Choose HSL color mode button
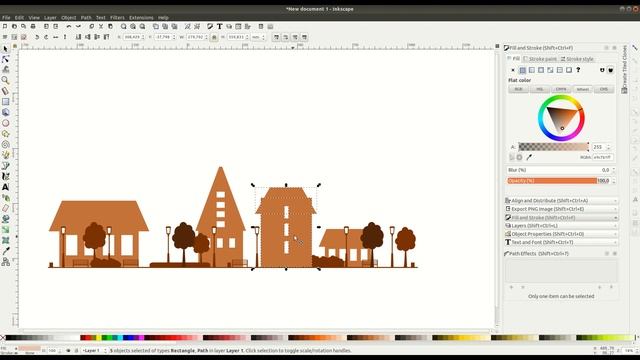The width and height of the screenshot is (640, 360). [540, 89]
